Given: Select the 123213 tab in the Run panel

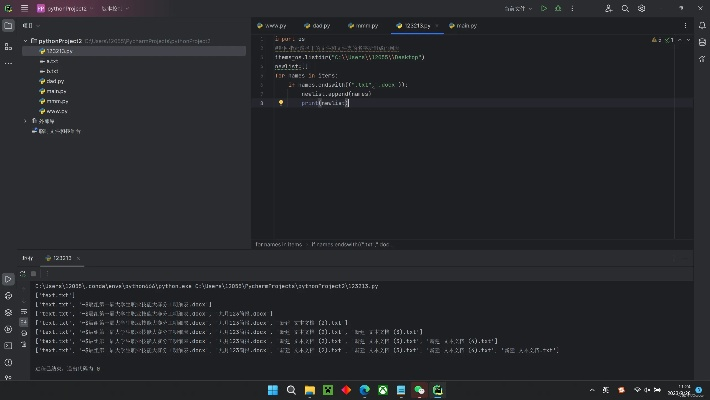Looking at the screenshot, I should [x=61, y=258].
